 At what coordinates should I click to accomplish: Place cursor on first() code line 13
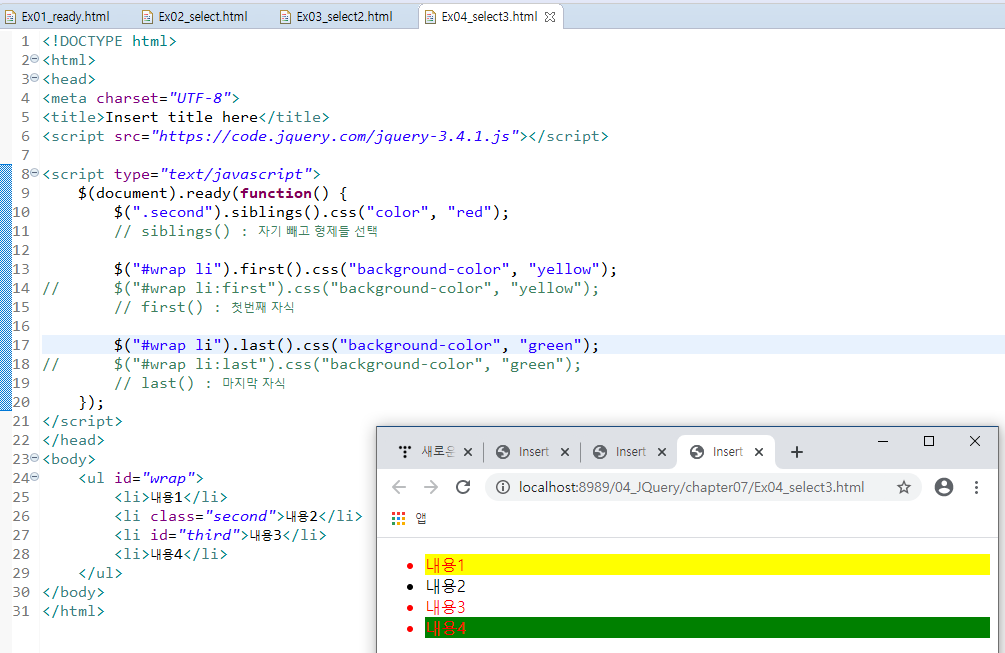(x=365, y=269)
